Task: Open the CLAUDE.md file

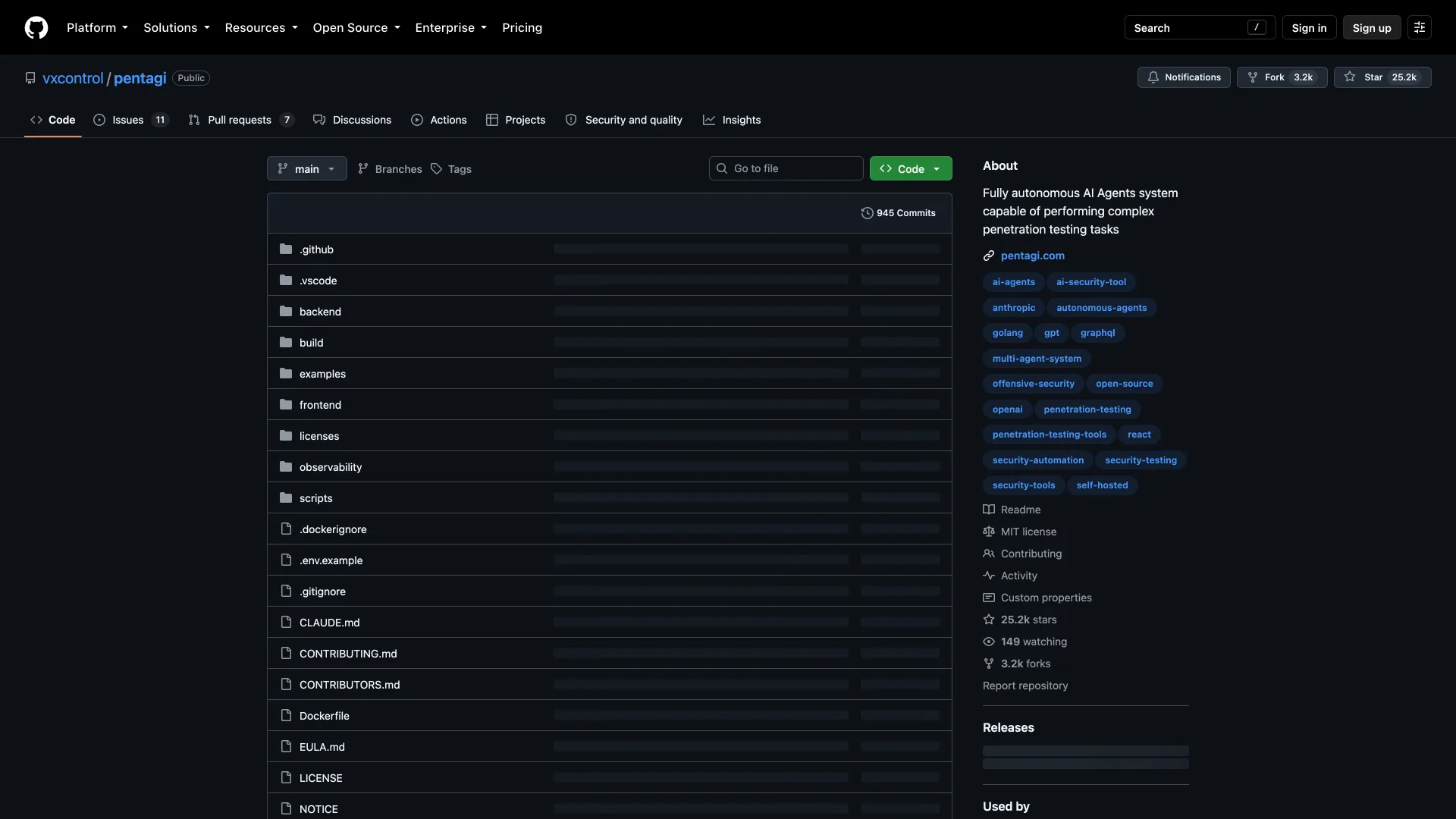Action: pos(330,623)
